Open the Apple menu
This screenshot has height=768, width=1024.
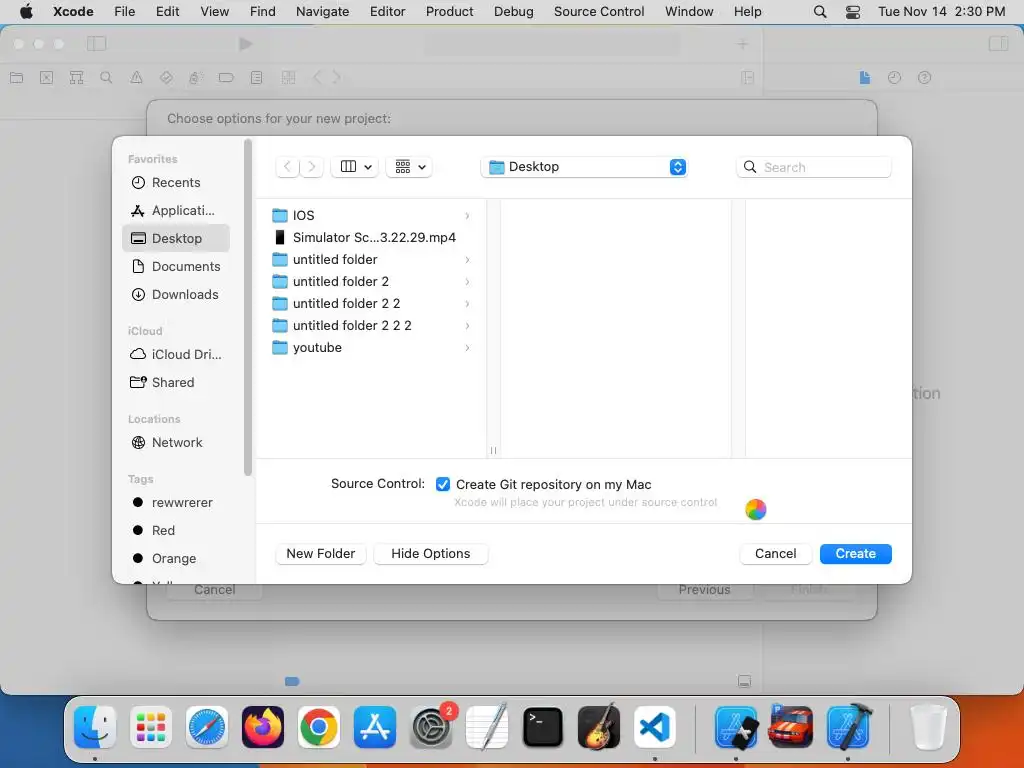tap(26, 11)
